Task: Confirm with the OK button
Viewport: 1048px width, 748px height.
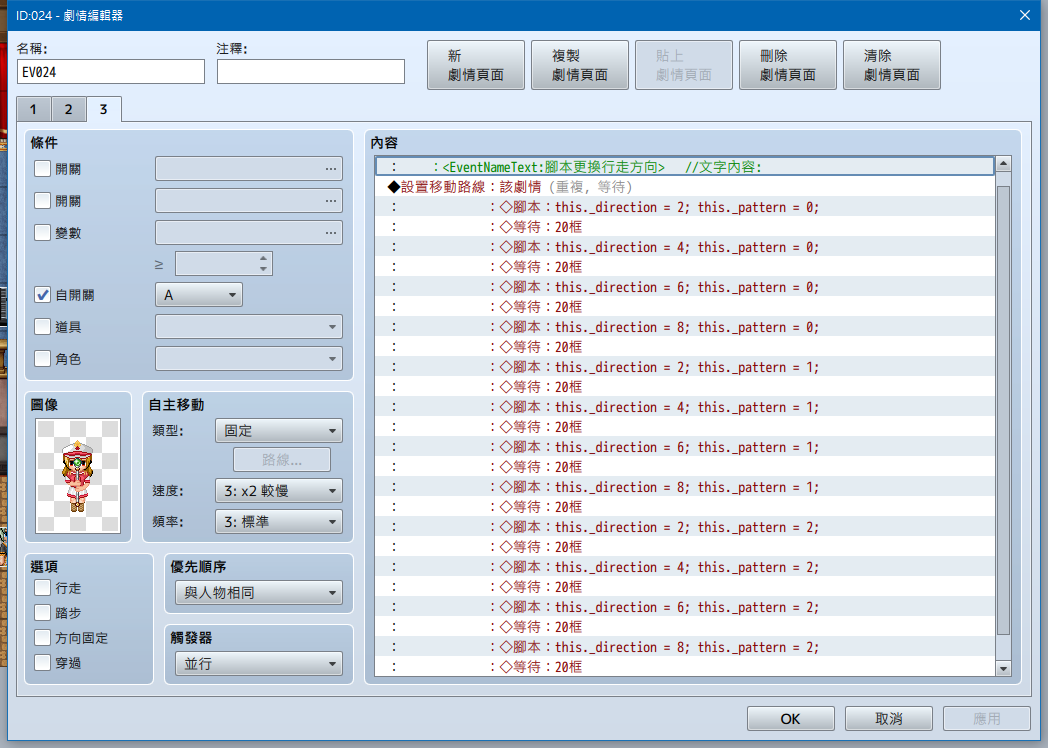Action: [x=791, y=719]
